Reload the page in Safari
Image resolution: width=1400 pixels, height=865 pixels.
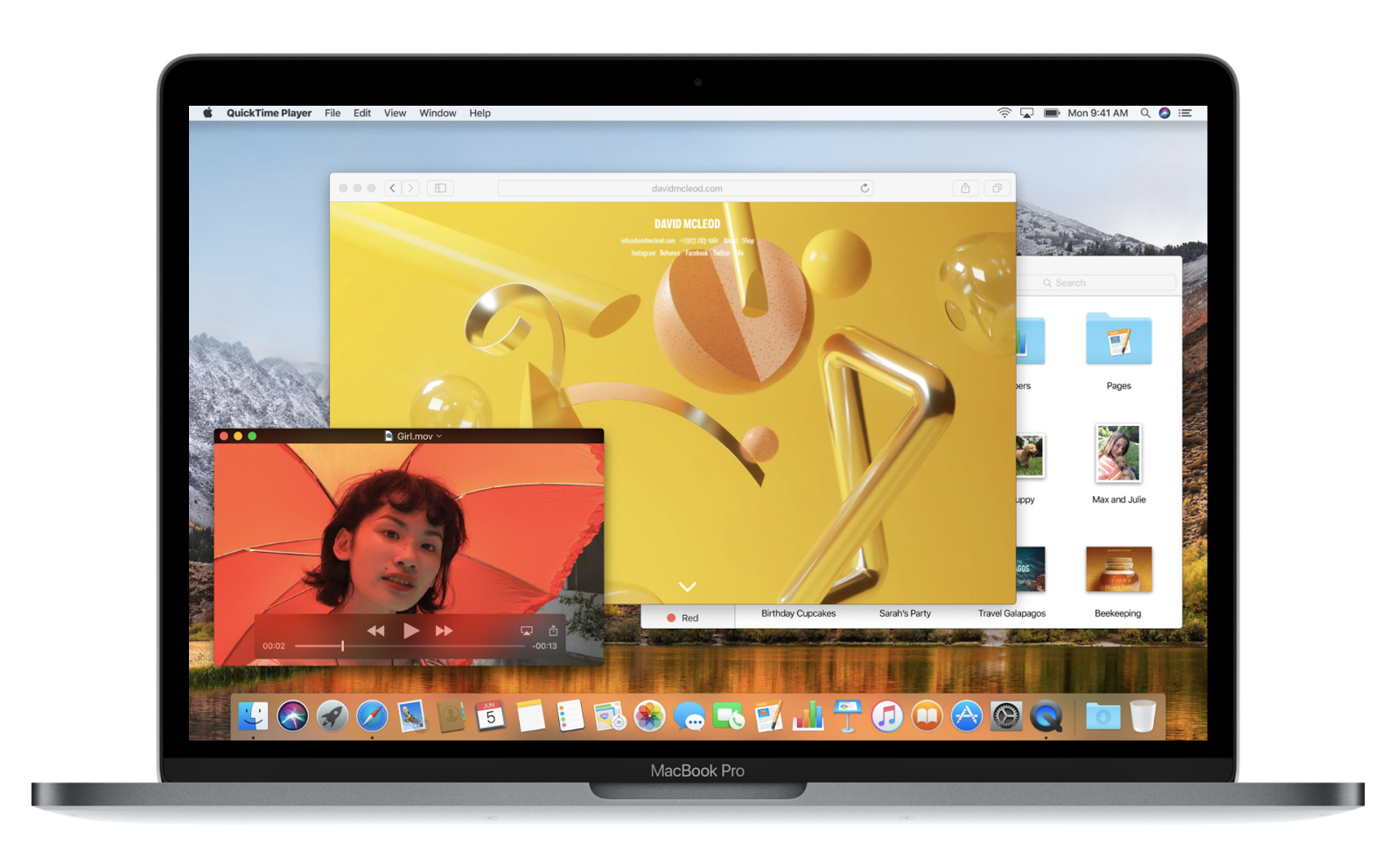(864, 188)
